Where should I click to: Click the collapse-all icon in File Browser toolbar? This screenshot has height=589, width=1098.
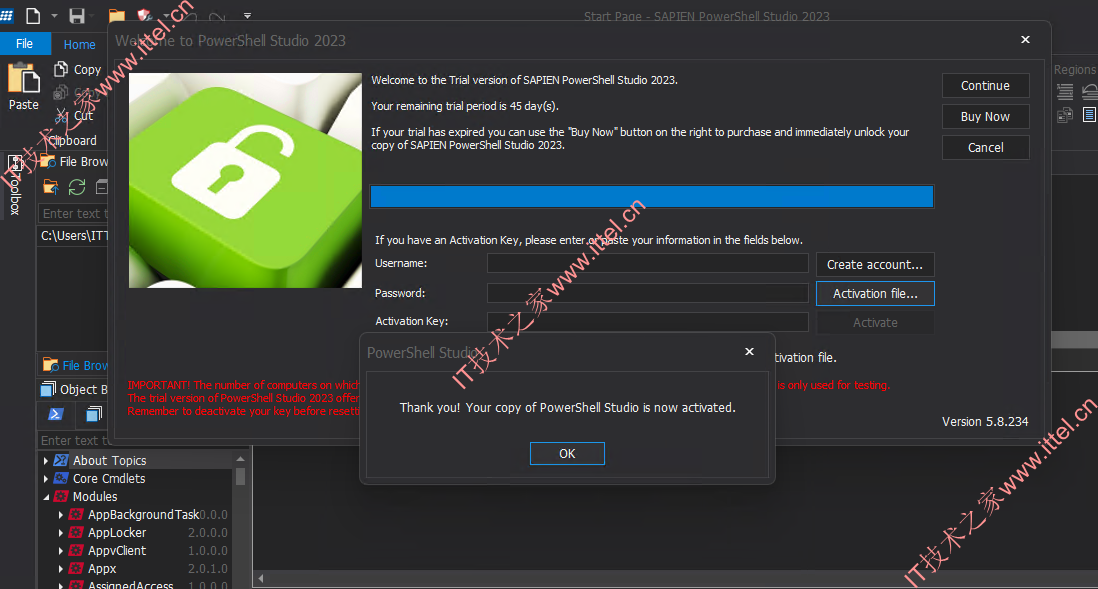pos(102,187)
